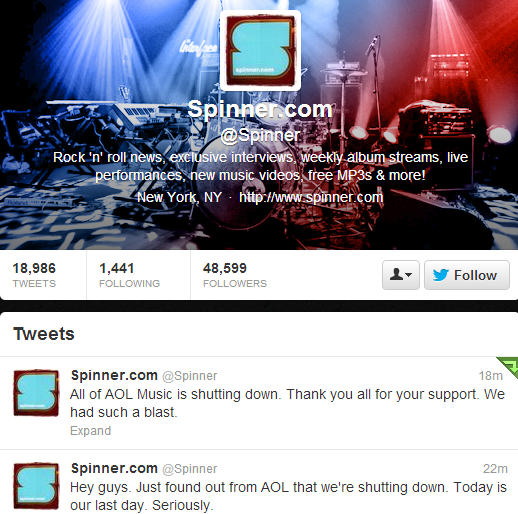This screenshot has height=514, width=518.
Task: Click the Twitter bird icon on Follow button
Action: click(x=440, y=275)
